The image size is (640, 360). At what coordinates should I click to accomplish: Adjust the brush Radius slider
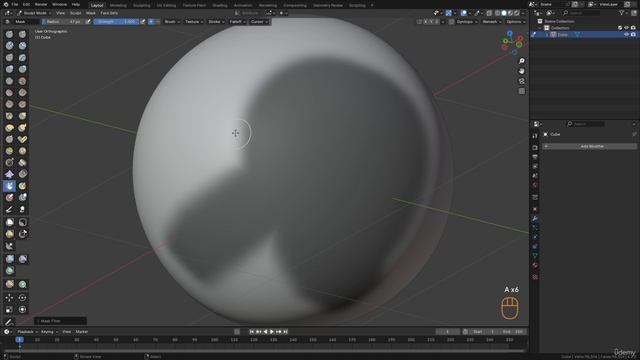pyautogui.click(x=63, y=22)
